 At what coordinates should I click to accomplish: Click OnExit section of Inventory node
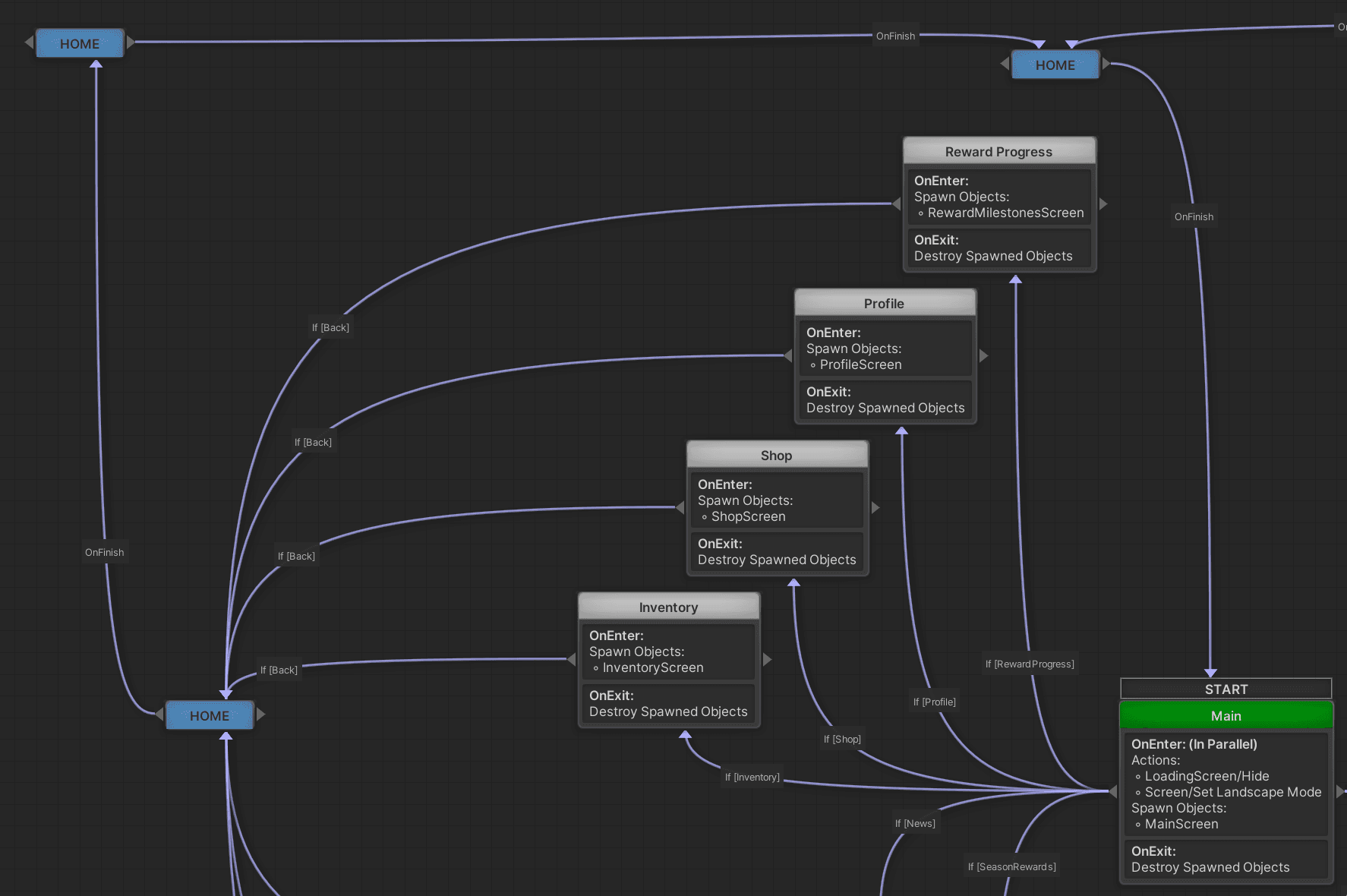tap(668, 703)
